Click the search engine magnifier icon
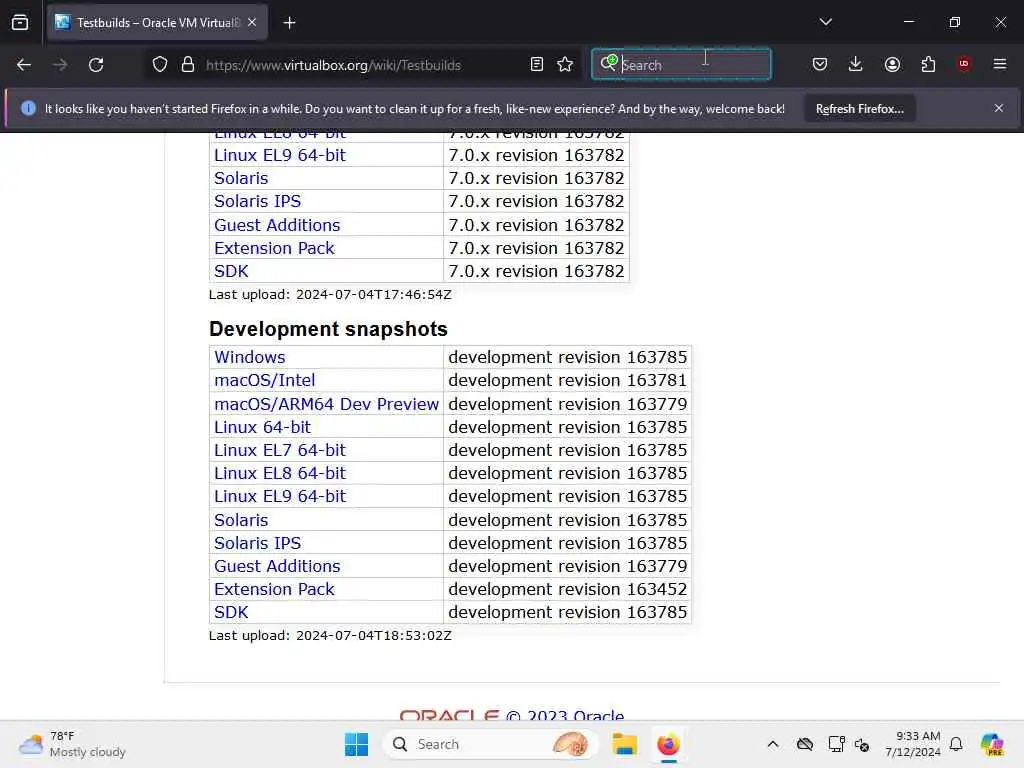This screenshot has width=1024, height=768. (x=609, y=63)
